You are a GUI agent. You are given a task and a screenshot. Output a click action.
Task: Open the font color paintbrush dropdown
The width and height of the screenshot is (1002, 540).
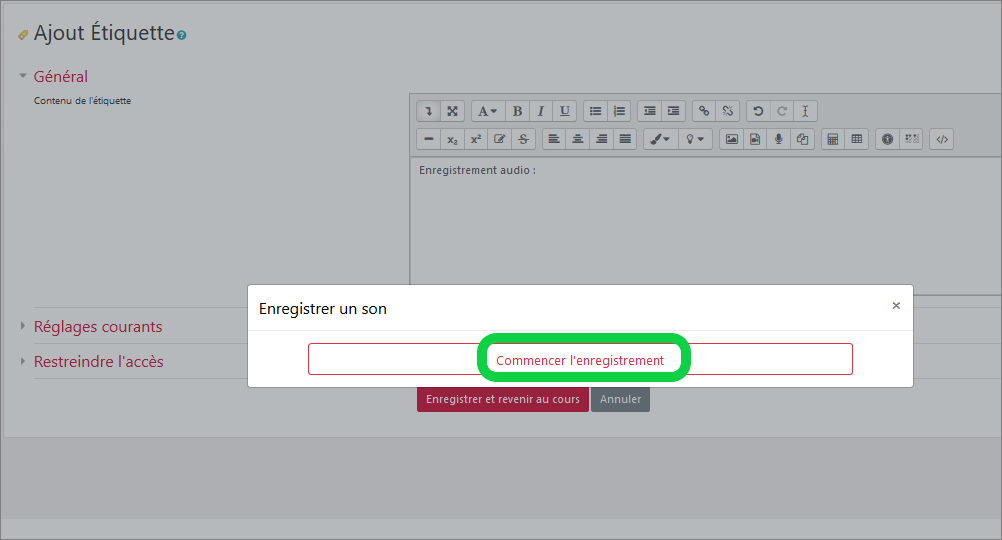pyautogui.click(x=660, y=139)
